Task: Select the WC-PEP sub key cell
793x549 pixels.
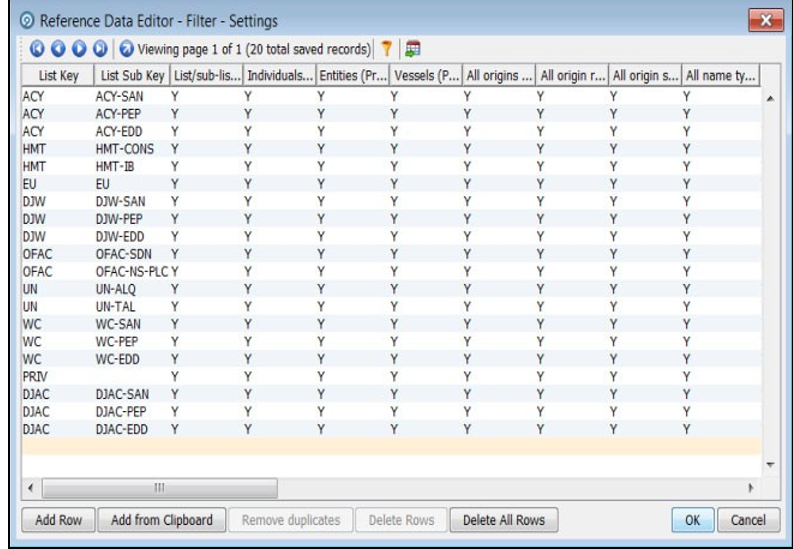Action: click(132, 342)
